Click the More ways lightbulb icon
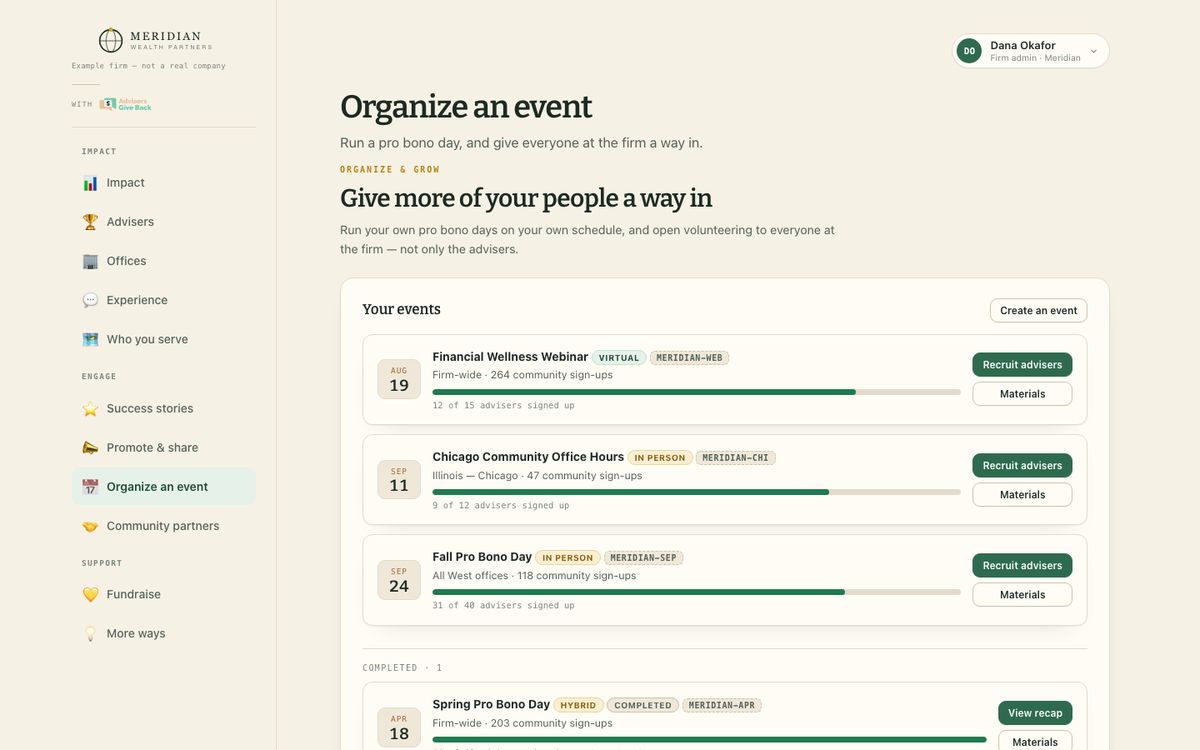 (90, 634)
